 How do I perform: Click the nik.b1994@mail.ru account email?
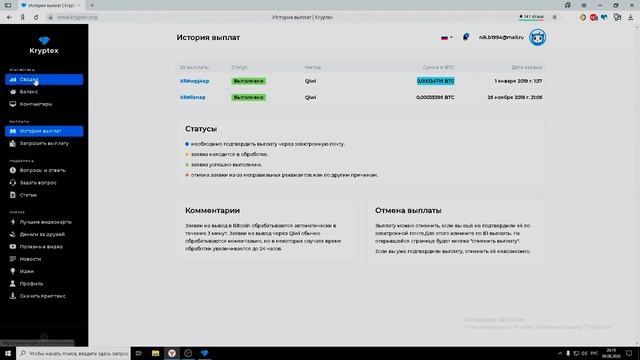(x=501, y=37)
